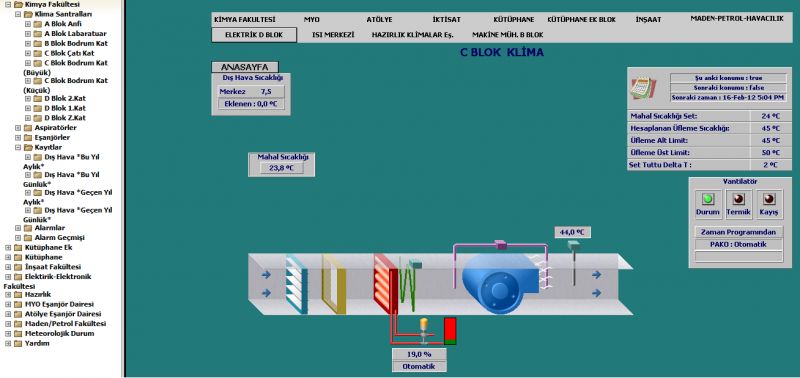Click the Mahal Sıcaklığı Set value field
Screen dimensions: 800x378
click(770, 116)
